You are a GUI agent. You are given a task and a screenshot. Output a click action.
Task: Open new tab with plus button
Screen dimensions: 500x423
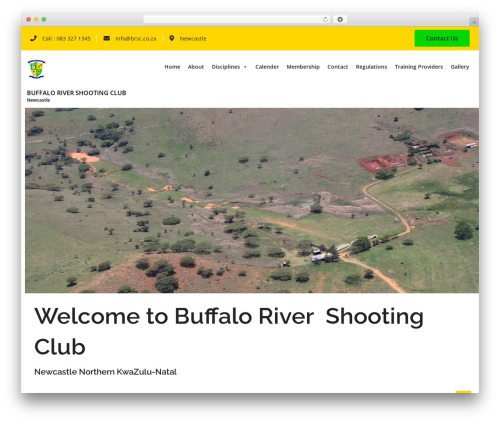[x=474, y=22]
